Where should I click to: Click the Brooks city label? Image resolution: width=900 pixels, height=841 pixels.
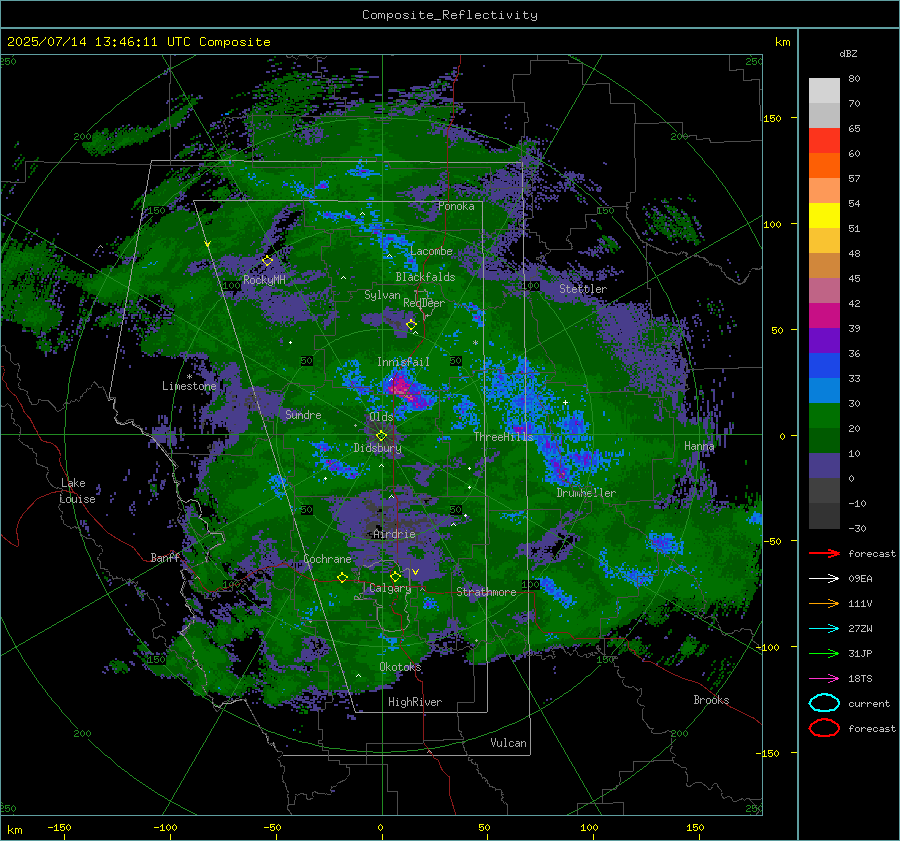pyautogui.click(x=711, y=700)
